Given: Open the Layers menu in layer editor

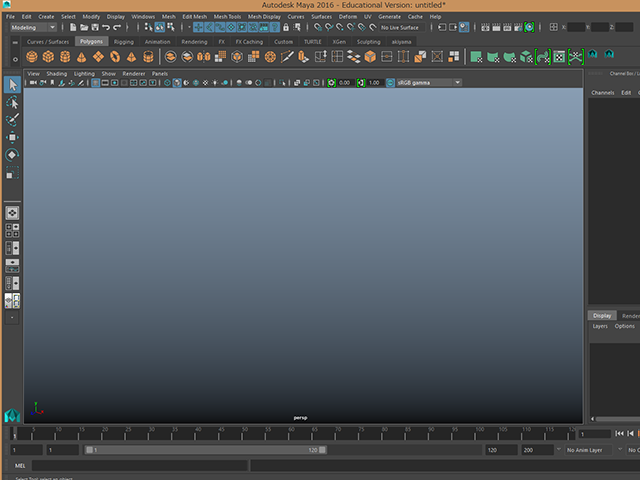Looking at the screenshot, I should pos(600,326).
